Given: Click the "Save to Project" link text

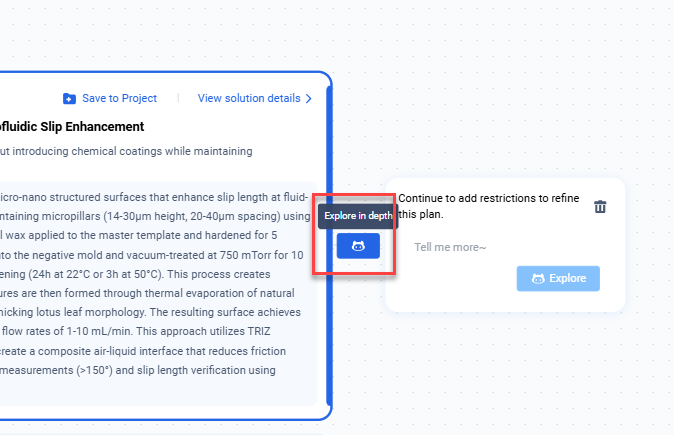Looking at the screenshot, I should click(x=119, y=98).
